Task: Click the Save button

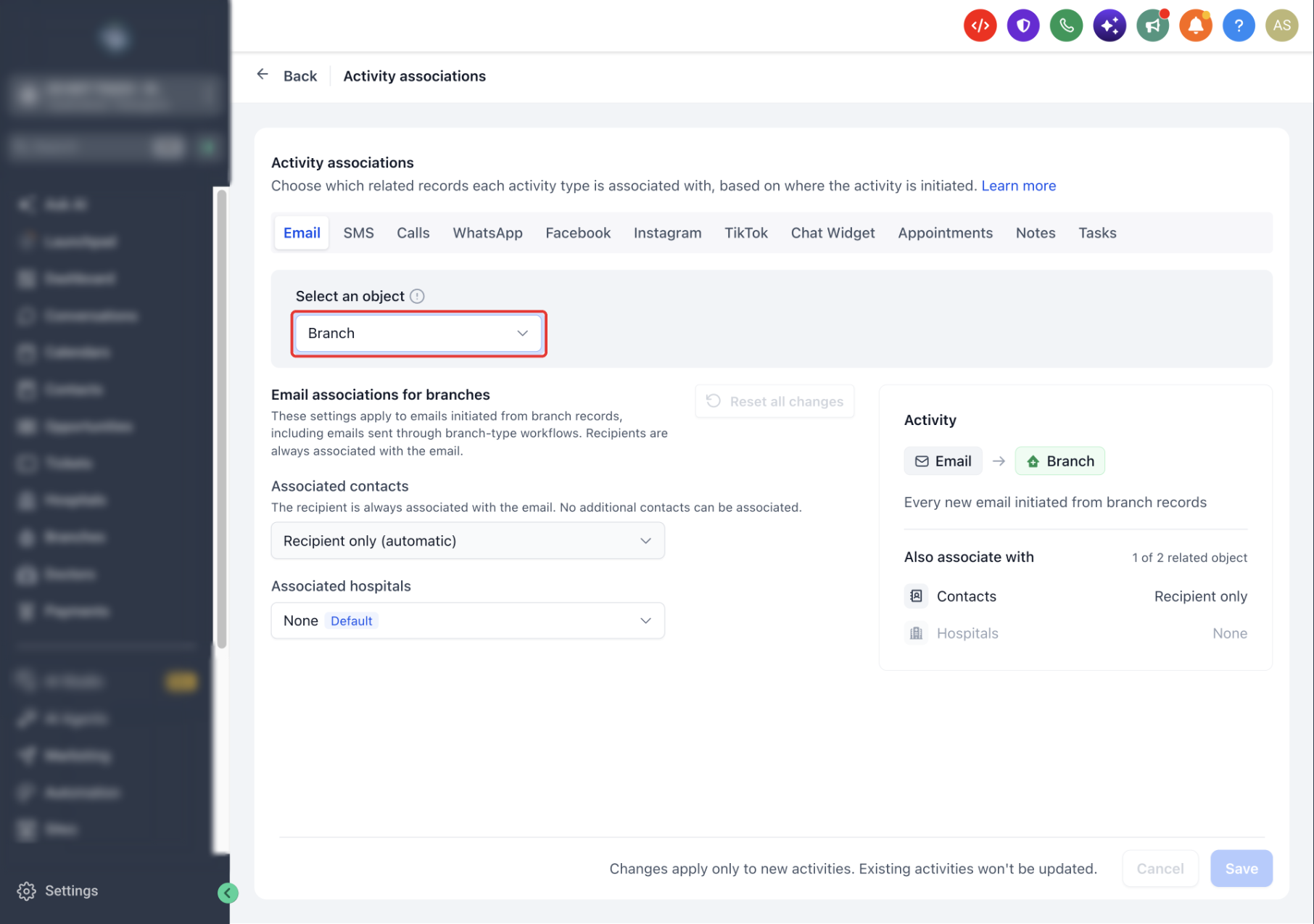Action: (1241, 868)
